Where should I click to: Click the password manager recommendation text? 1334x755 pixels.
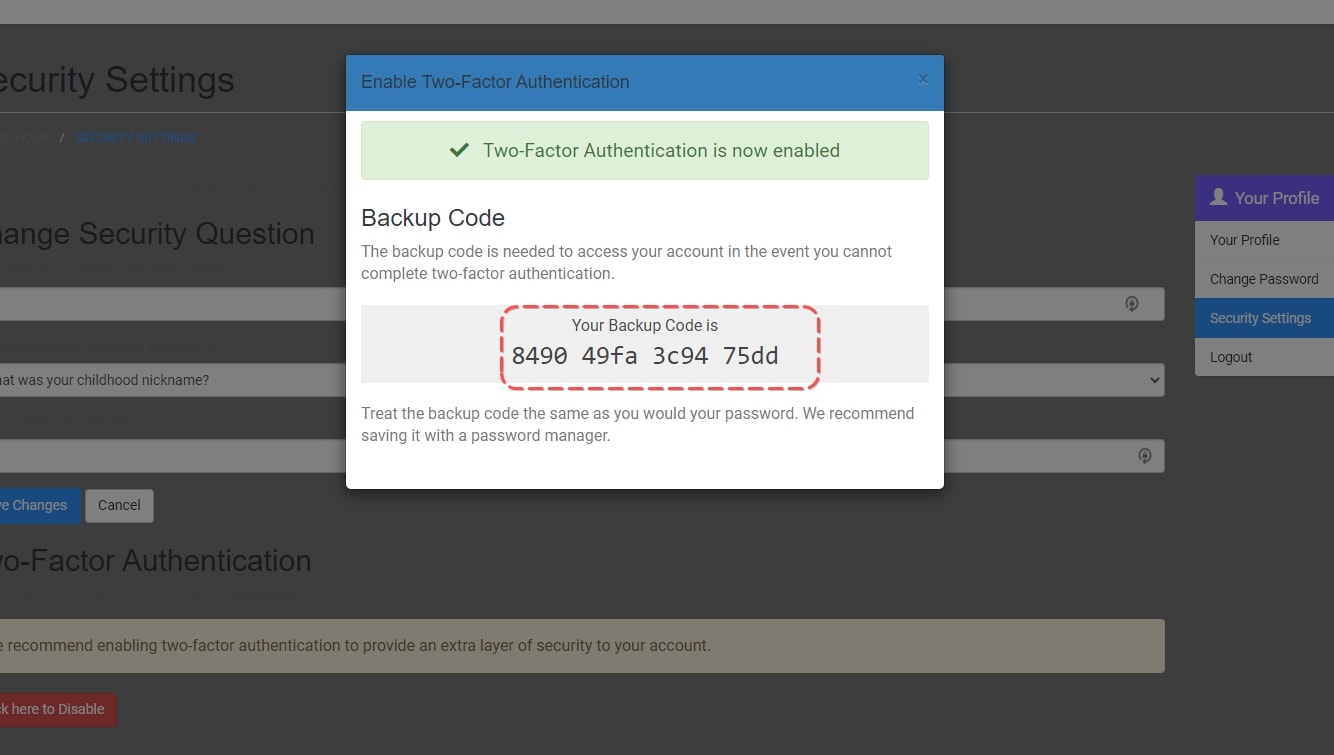pyautogui.click(x=637, y=425)
